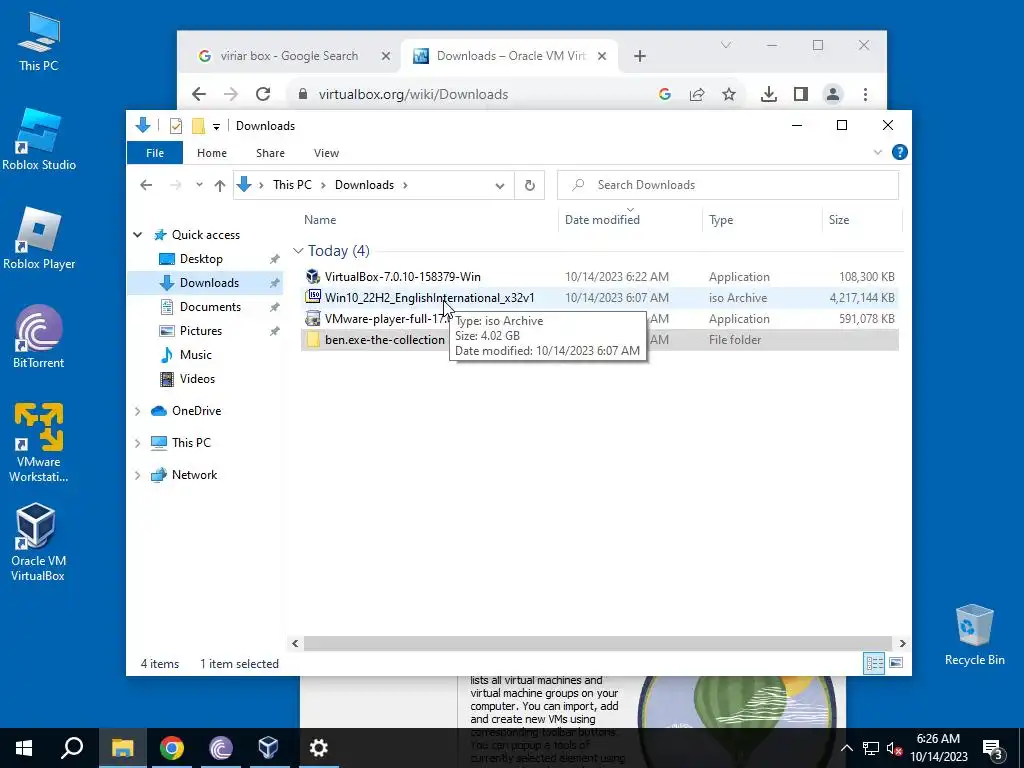This screenshot has width=1024, height=768.
Task: Open Settings gear on taskbar
Action: point(319,748)
